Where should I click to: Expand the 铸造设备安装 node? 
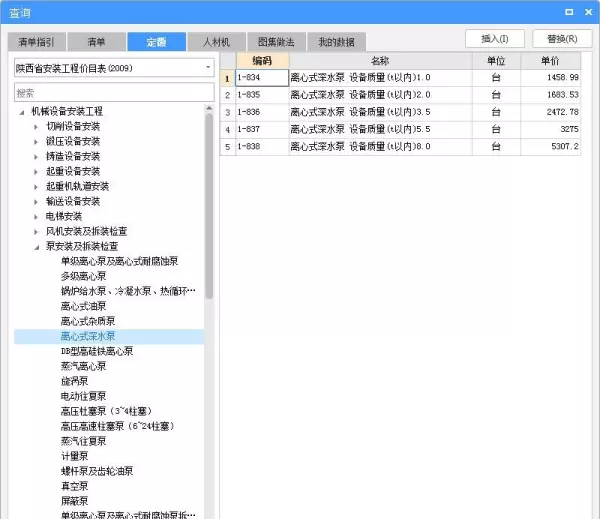(36, 157)
